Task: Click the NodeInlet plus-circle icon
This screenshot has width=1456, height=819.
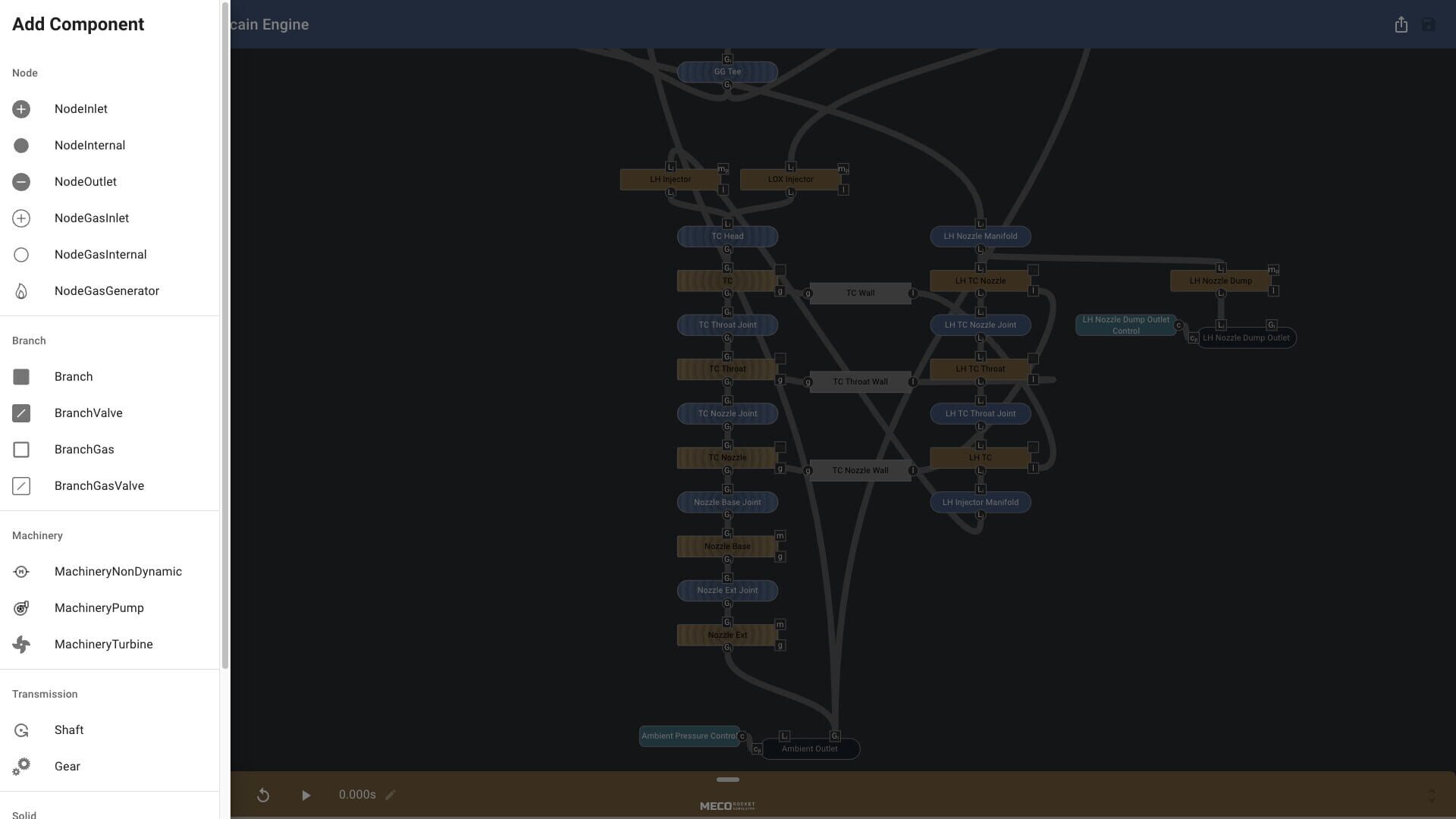Action: [x=21, y=108]
